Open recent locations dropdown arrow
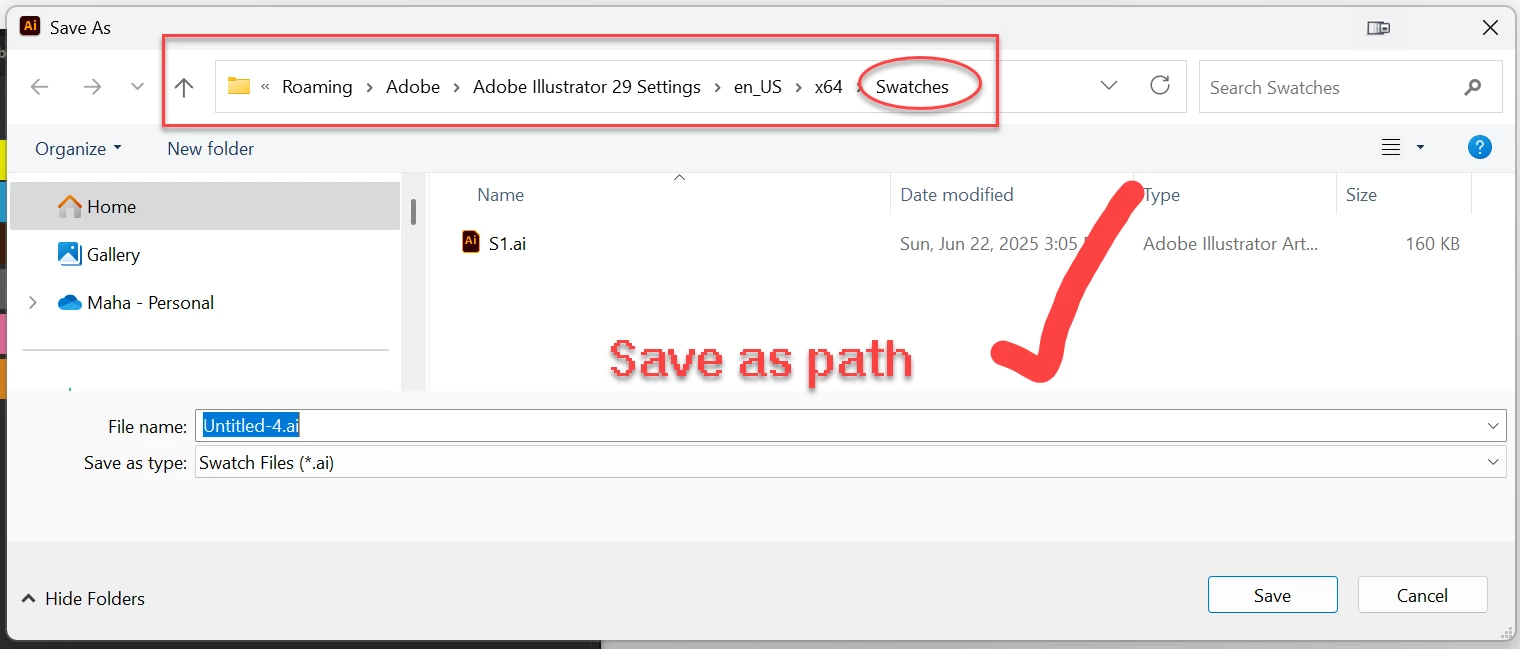Viewport: 1520px width, 649px height. 138,87
